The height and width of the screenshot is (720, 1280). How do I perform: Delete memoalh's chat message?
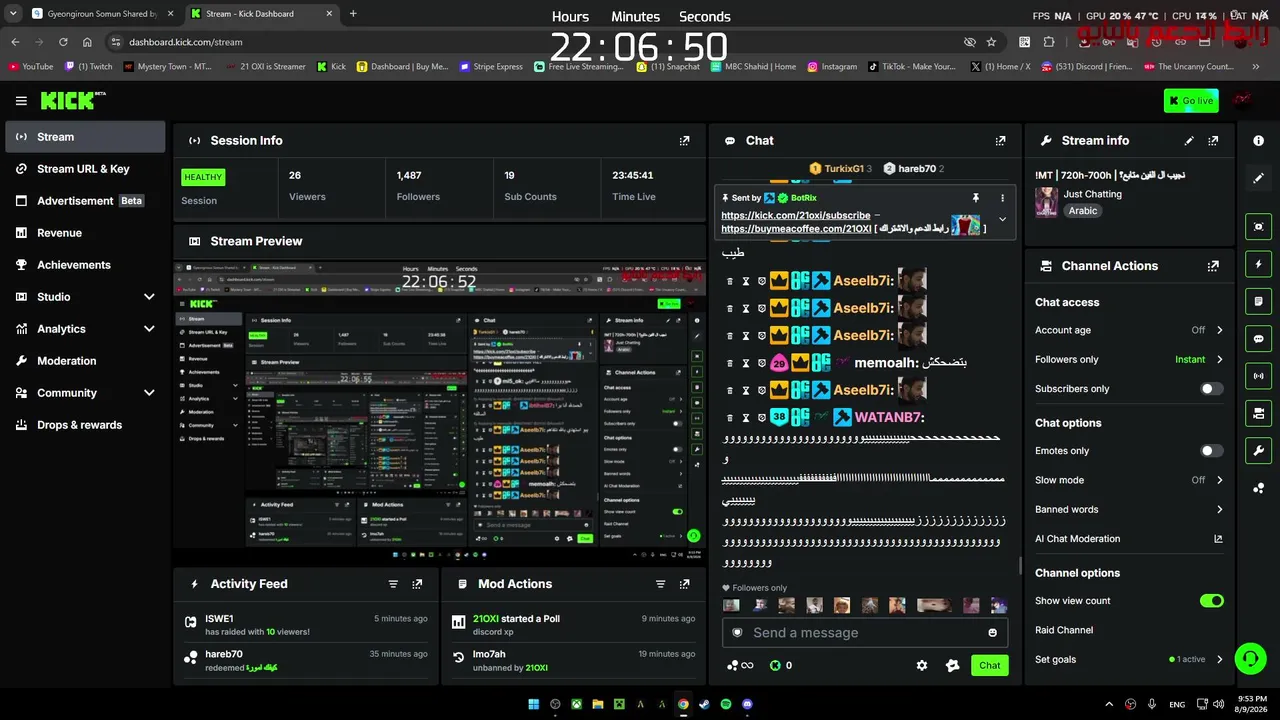[730, 363]
